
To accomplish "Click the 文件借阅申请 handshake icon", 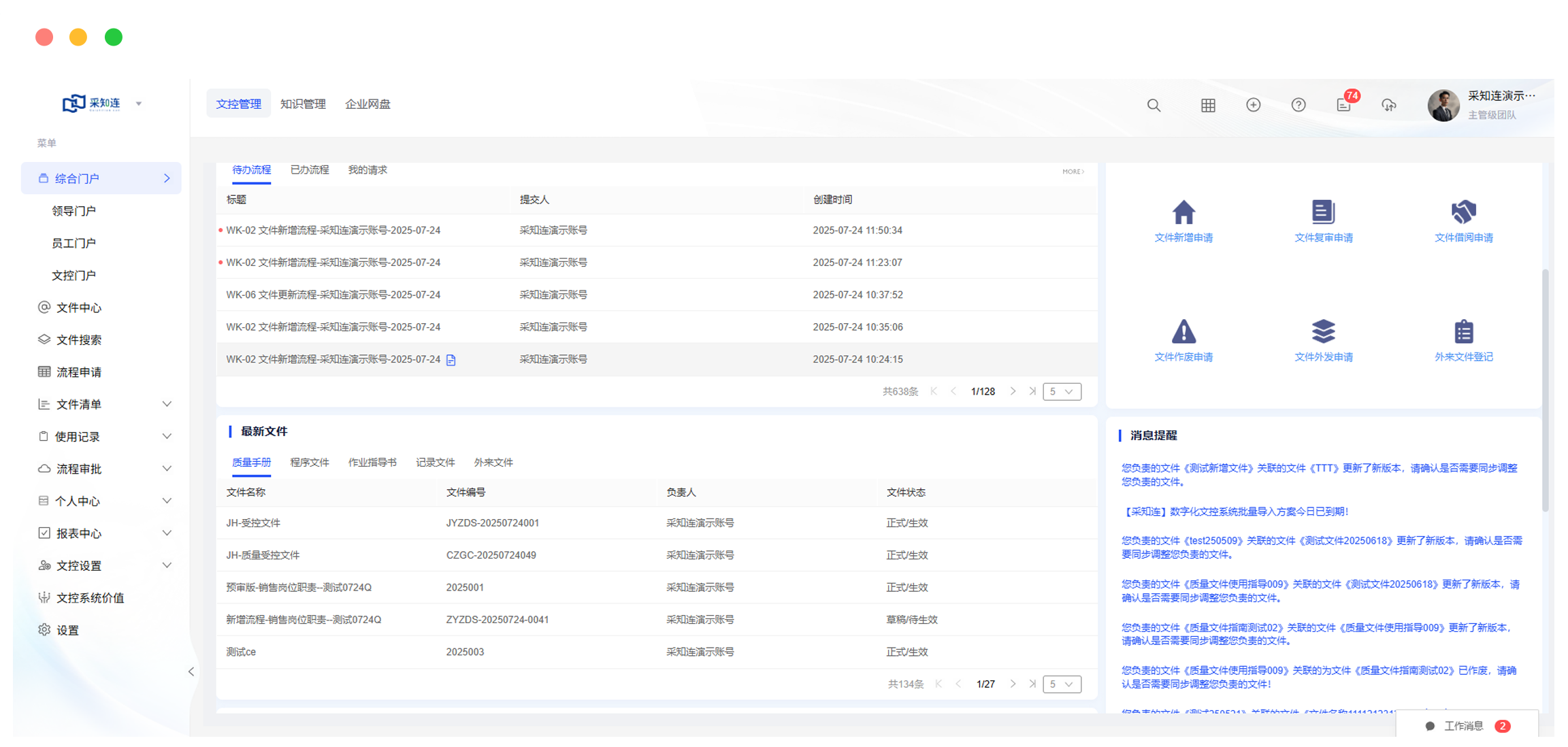I will coord(1464,212).
